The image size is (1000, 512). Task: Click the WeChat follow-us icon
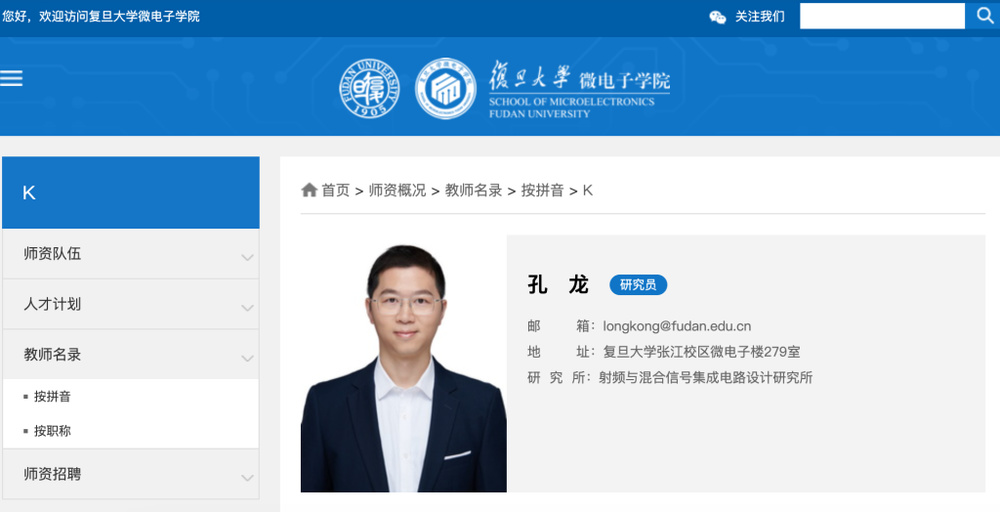tap(717, 17)
